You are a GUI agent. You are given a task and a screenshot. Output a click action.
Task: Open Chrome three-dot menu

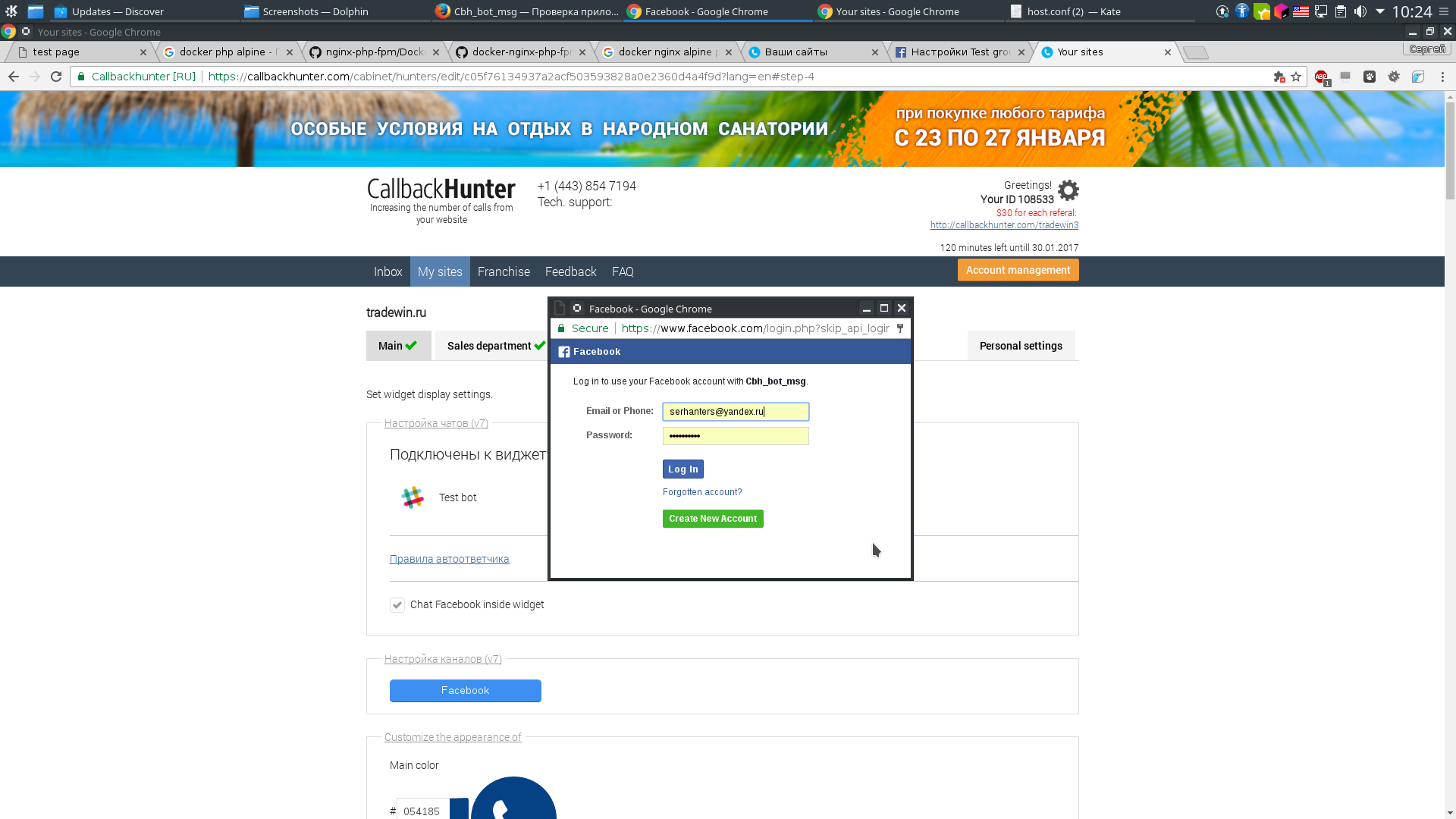1443,77
